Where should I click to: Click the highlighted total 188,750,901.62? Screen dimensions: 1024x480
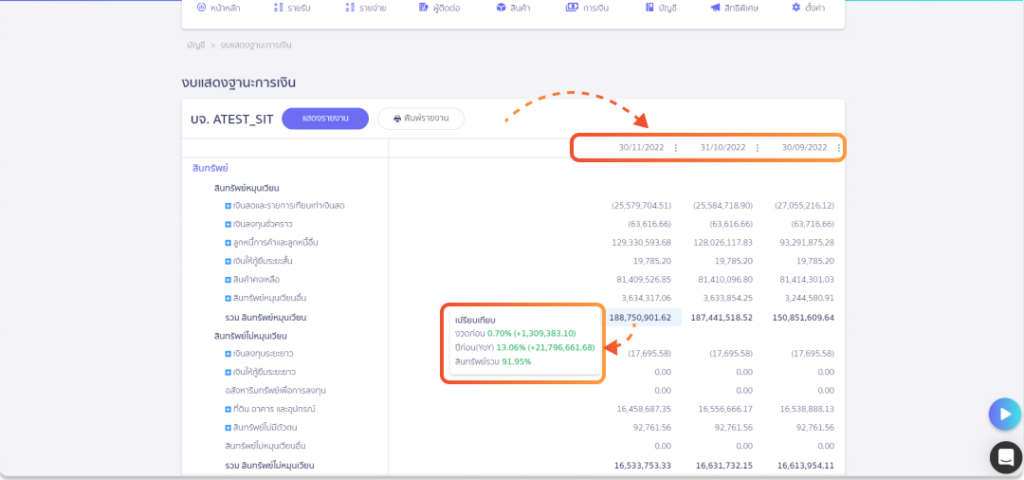[x=640, y=317]
